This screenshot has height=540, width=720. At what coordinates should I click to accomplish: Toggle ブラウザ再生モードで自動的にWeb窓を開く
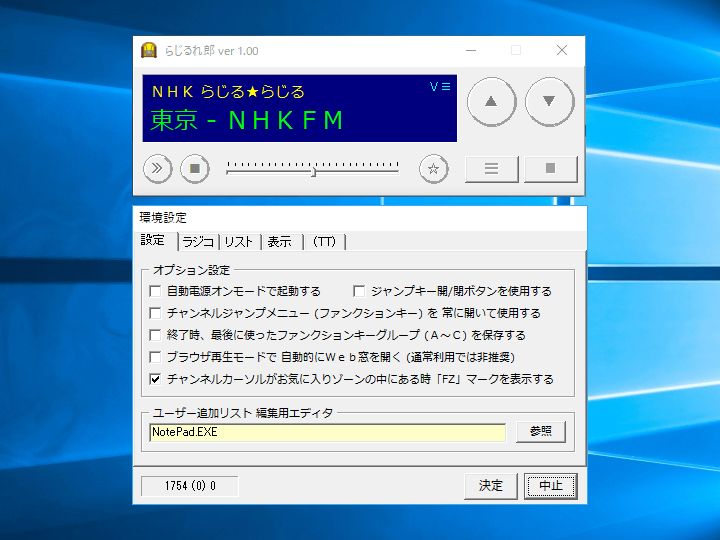155,357
